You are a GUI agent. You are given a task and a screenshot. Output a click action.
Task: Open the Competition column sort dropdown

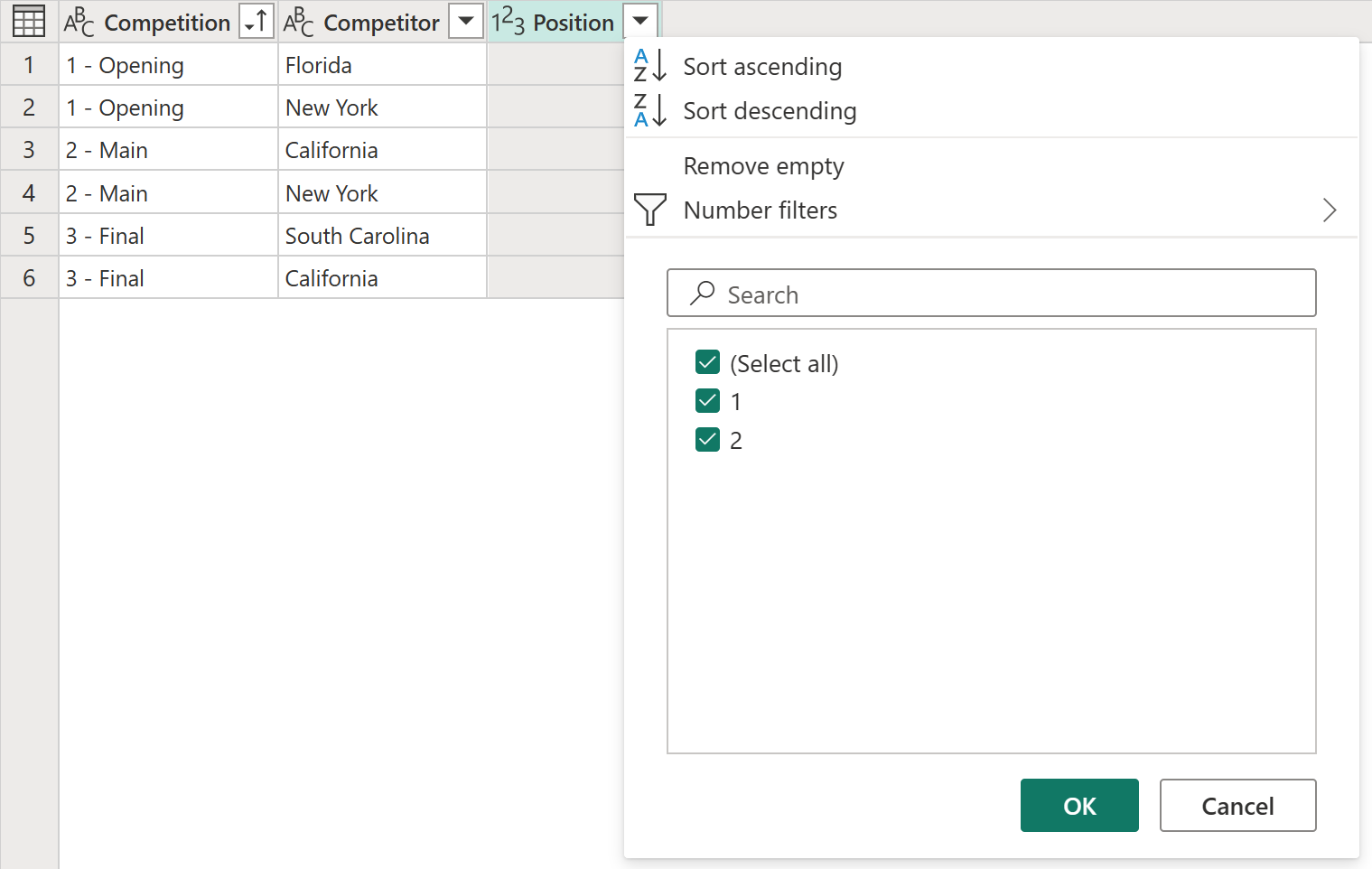257,22
